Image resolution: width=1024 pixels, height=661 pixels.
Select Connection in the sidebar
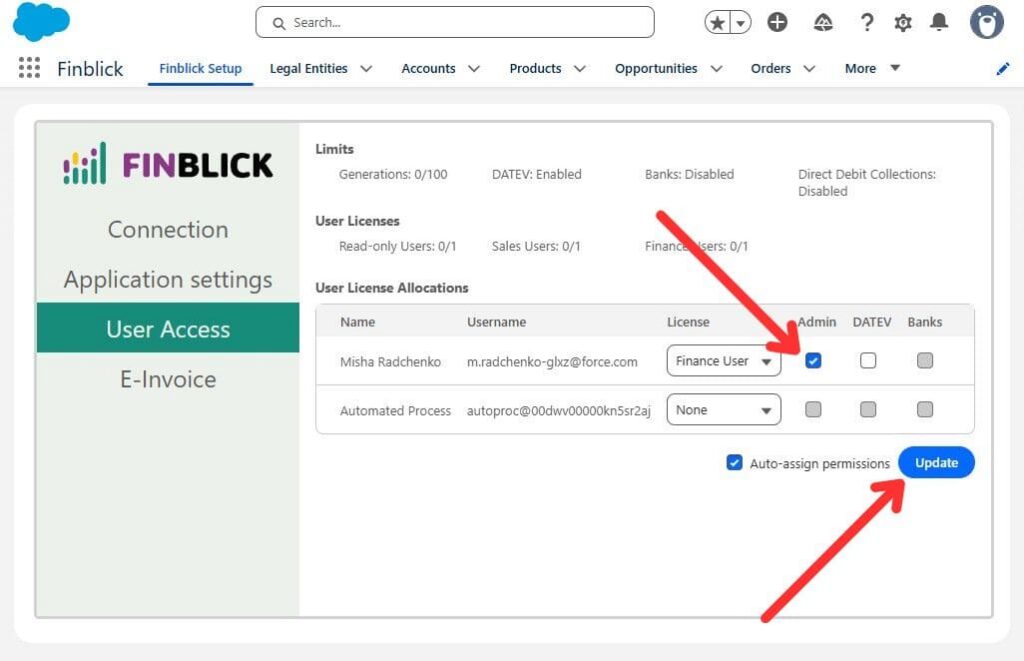coord(168,229)
